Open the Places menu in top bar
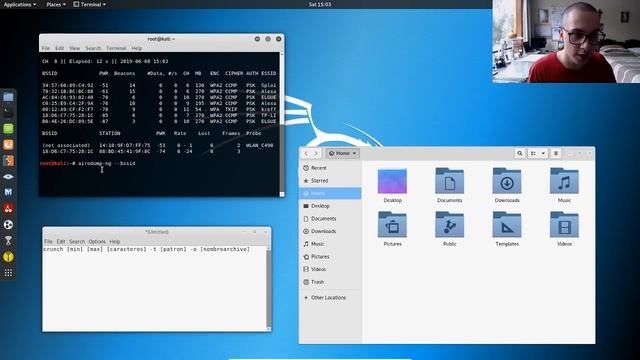Image resolution: width=640 pixels, height=360 pixels. pyautogui.click(x=56, y=4)
